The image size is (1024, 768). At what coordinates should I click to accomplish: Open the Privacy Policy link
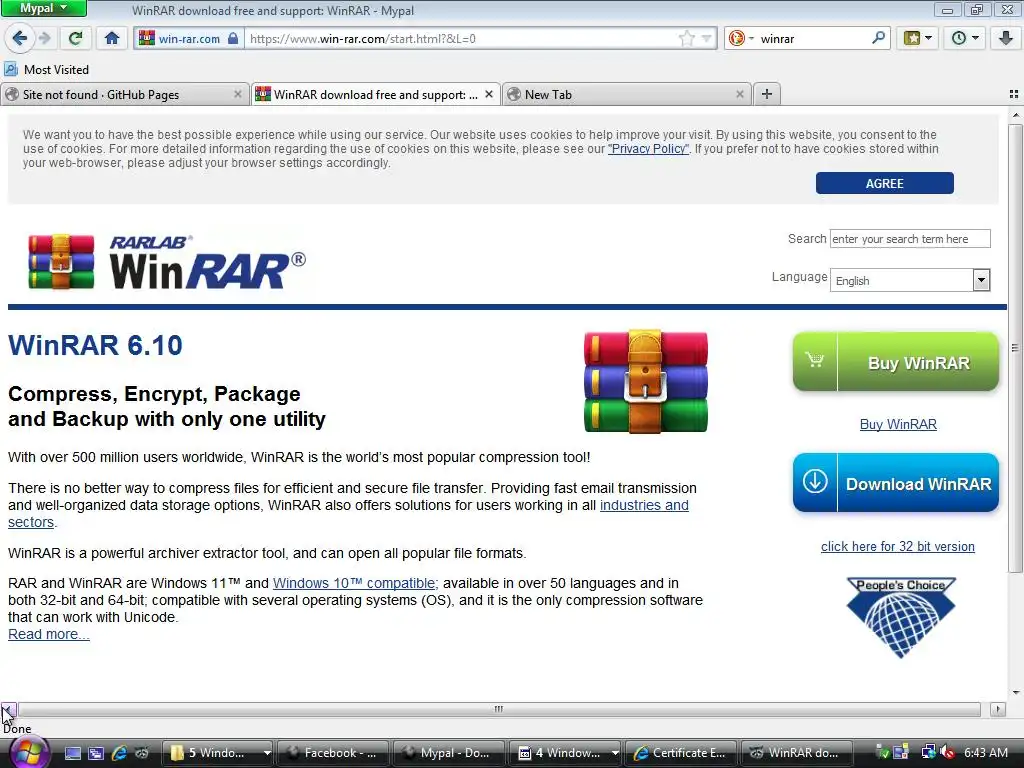pyautogui.click(x=648, y=149)
